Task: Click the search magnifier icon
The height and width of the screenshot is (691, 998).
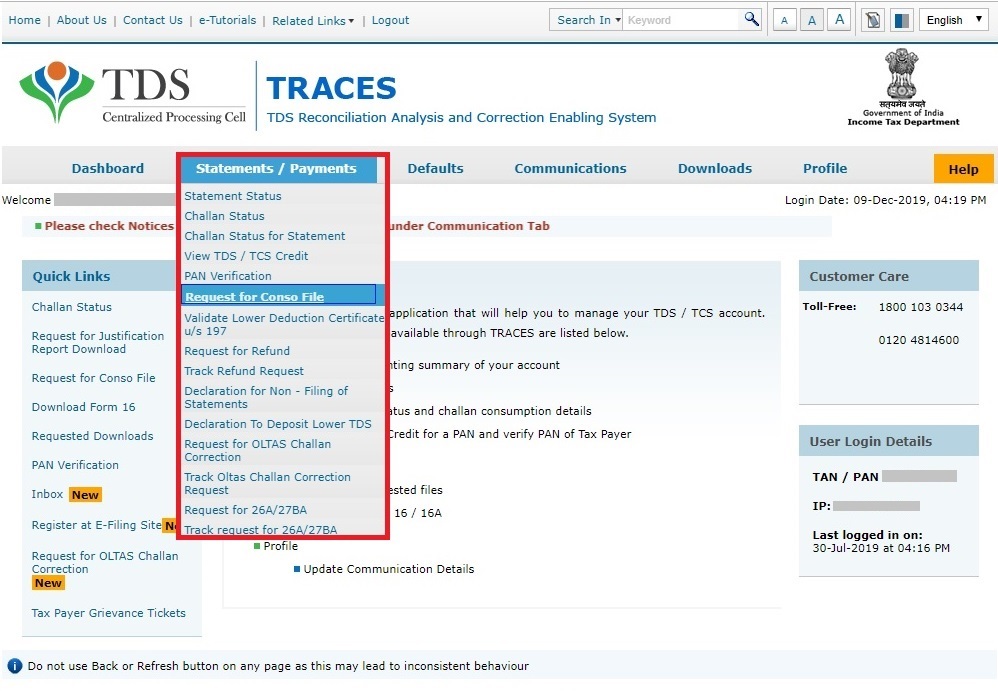Action: pos(752,19)
